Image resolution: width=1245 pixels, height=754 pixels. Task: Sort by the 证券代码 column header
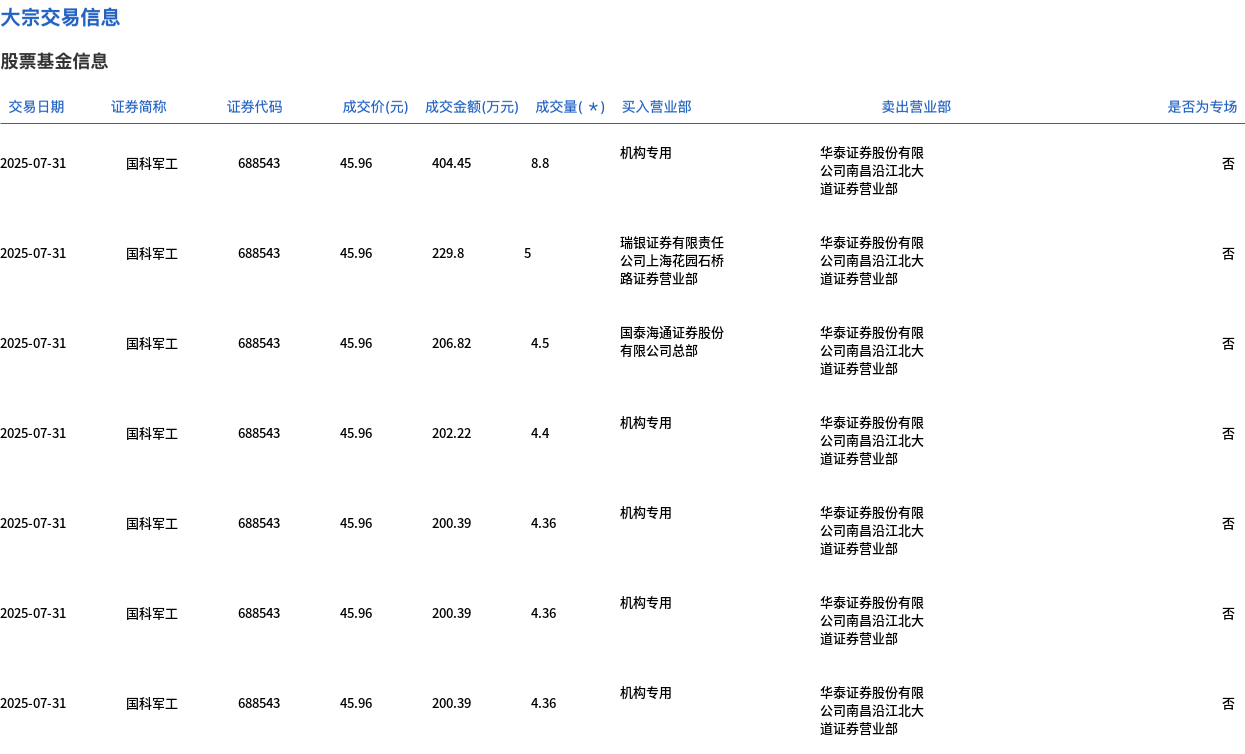pos(255,107)
